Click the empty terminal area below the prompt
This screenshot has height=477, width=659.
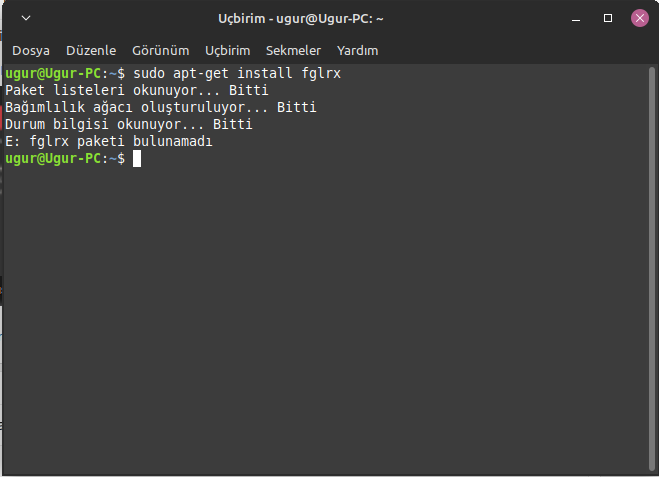coord(330,320)
